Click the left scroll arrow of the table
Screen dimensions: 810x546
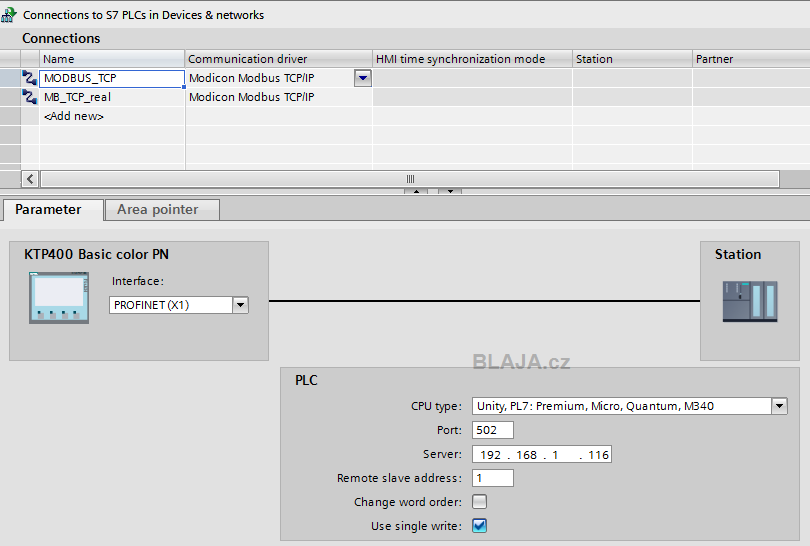click(x=30, y=179)
